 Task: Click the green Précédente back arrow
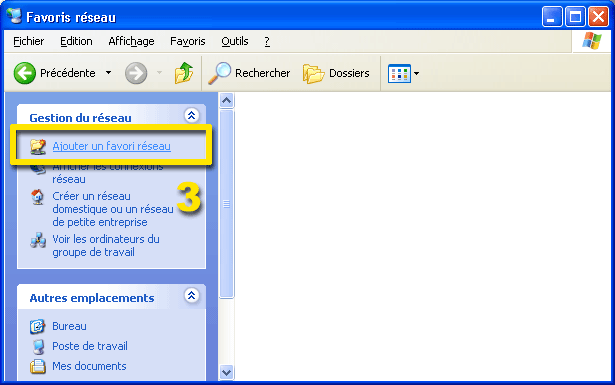(25, 73)
